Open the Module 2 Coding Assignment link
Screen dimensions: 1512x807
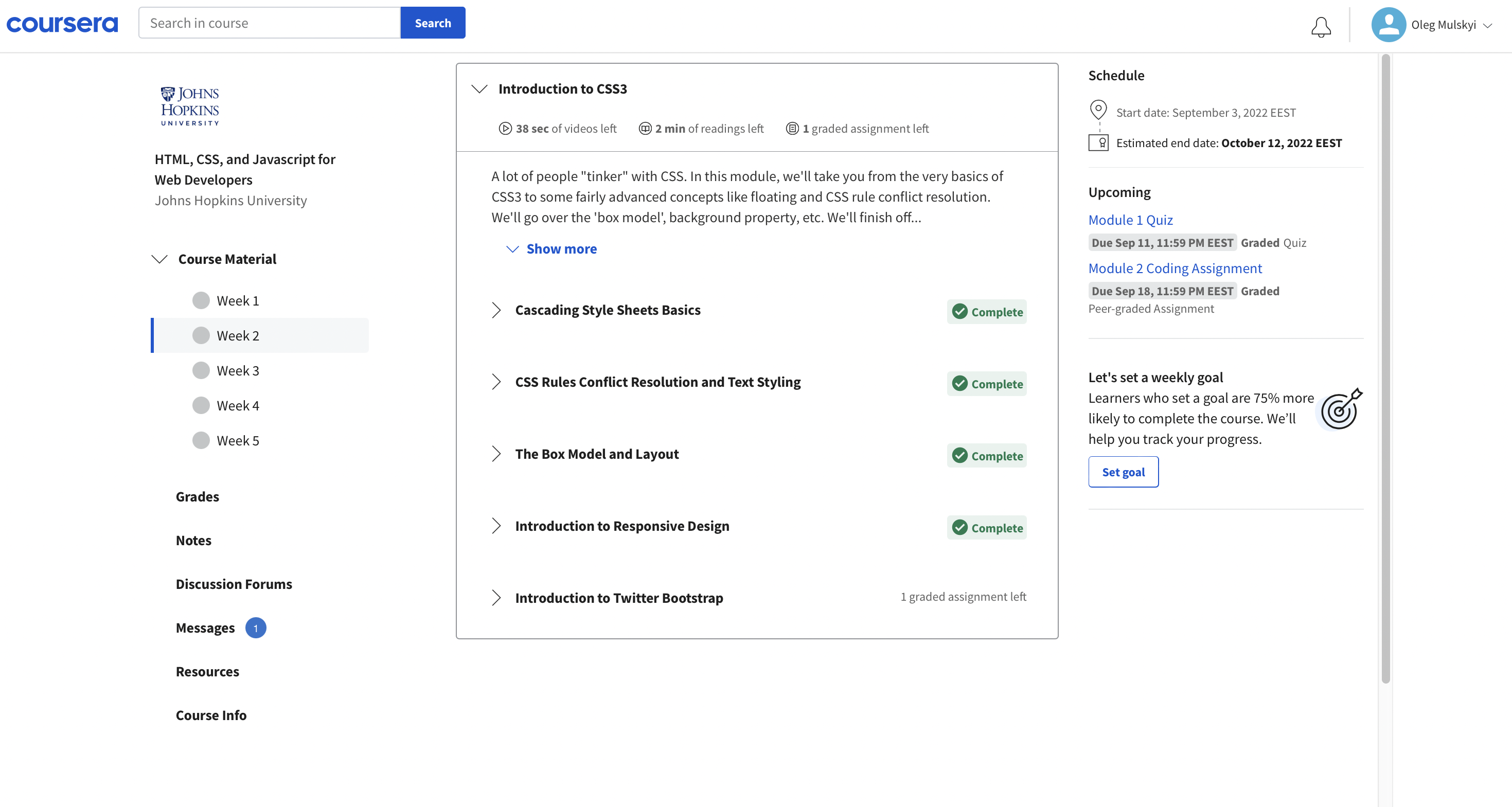[1175, 268]
